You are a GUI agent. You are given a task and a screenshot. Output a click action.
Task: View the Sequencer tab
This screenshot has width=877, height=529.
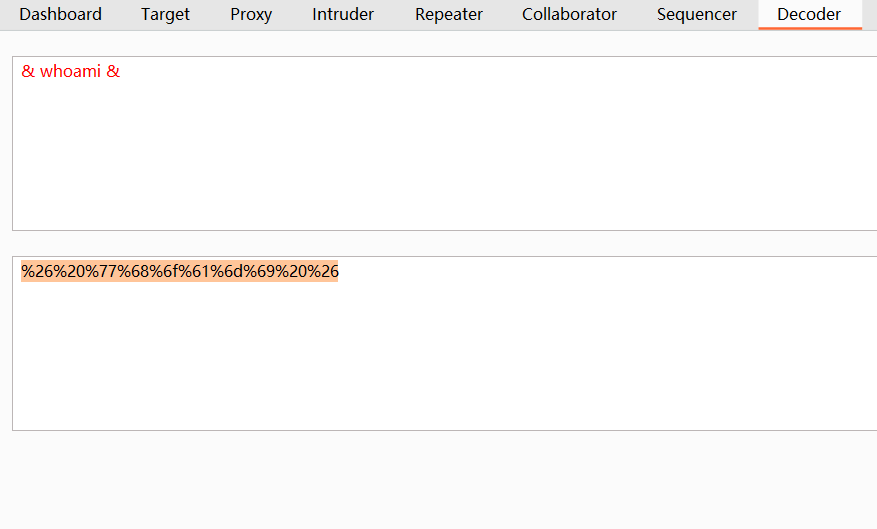[697, 14]
